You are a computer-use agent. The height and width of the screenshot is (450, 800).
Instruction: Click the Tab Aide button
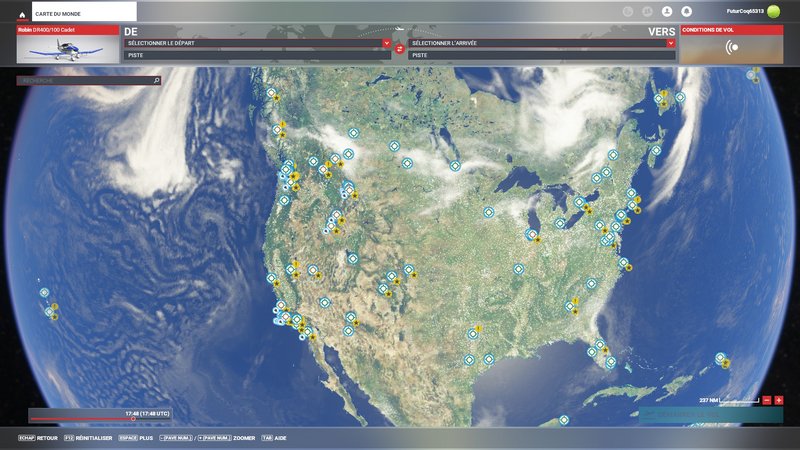(274, 438)
